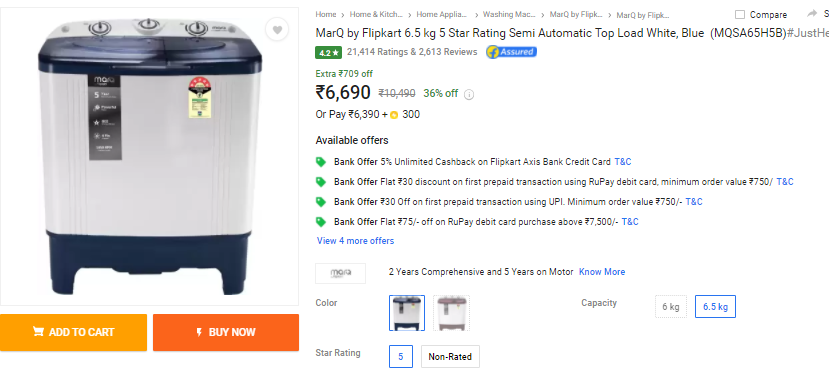Viewport: 829px width, 369px height.
Task: Select the Non-Rated star rating option
Action: [450, 357]
